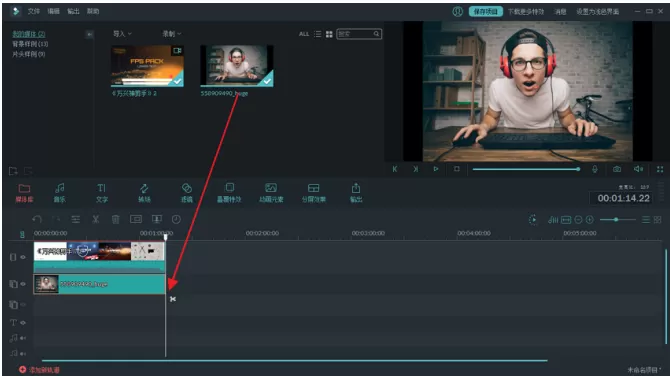Collapse the media library sidebar arrow
The height and width of the screenshot is (376, 670).
[x=89, y=34]
